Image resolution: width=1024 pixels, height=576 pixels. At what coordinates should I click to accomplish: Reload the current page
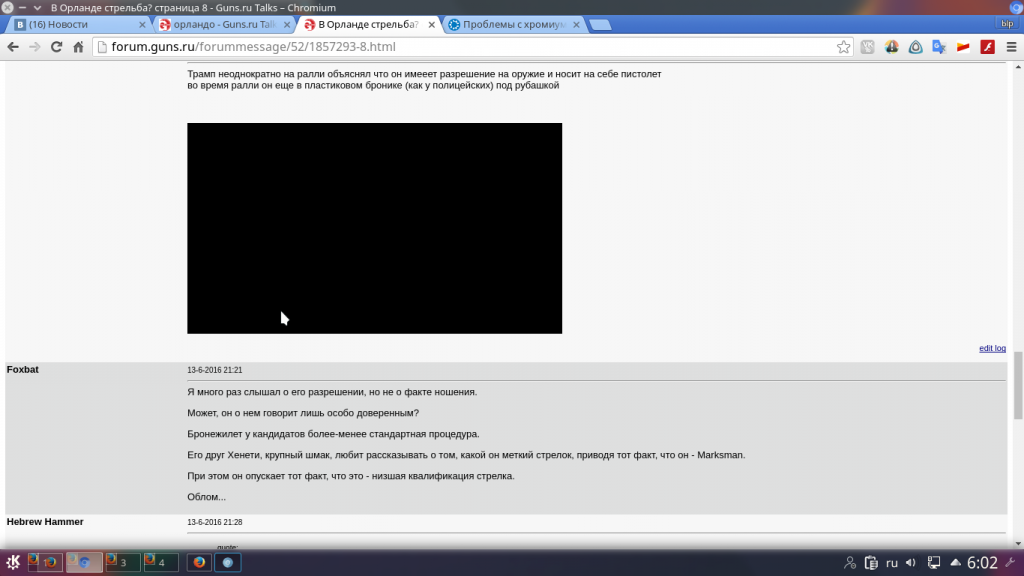coord(57,47)
